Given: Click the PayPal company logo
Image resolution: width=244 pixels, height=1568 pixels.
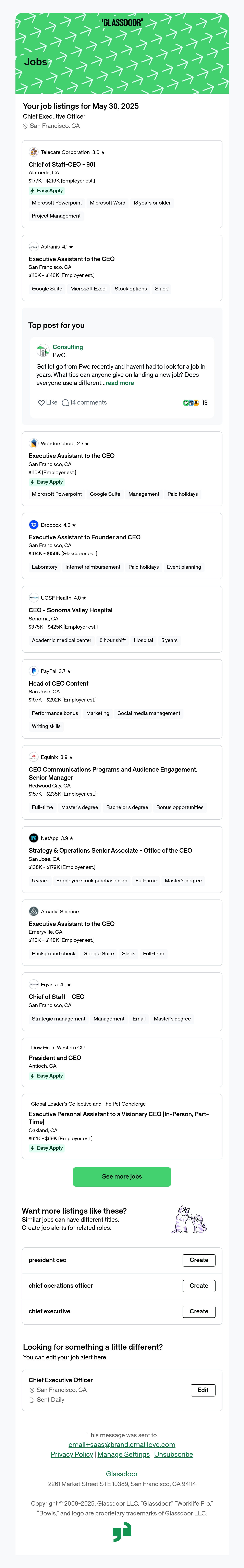Looking at the screenshot, I should pos(34,671).
